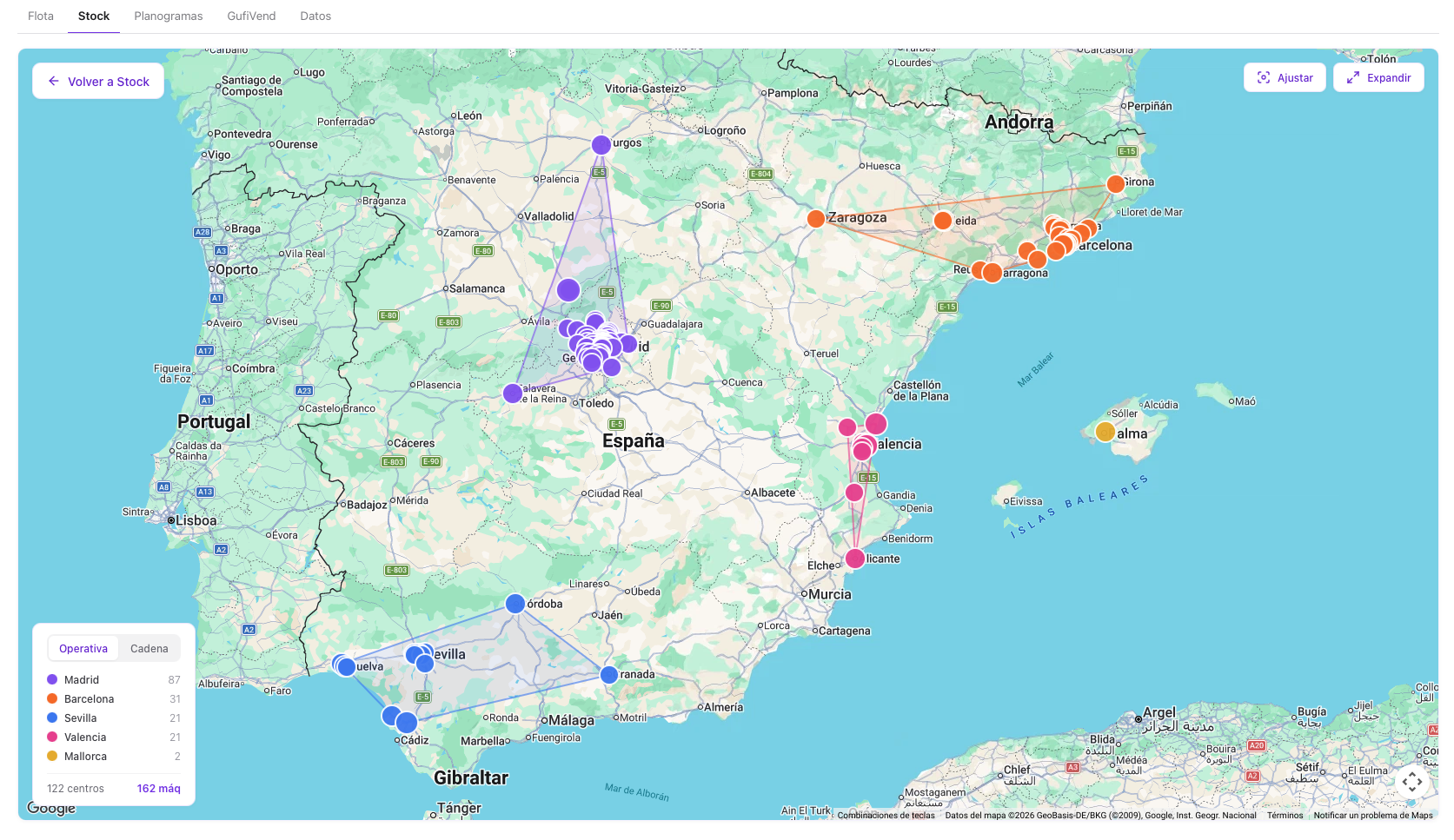Click Combinaciones de teclas link
The image size is (1454, 840).
886,815
